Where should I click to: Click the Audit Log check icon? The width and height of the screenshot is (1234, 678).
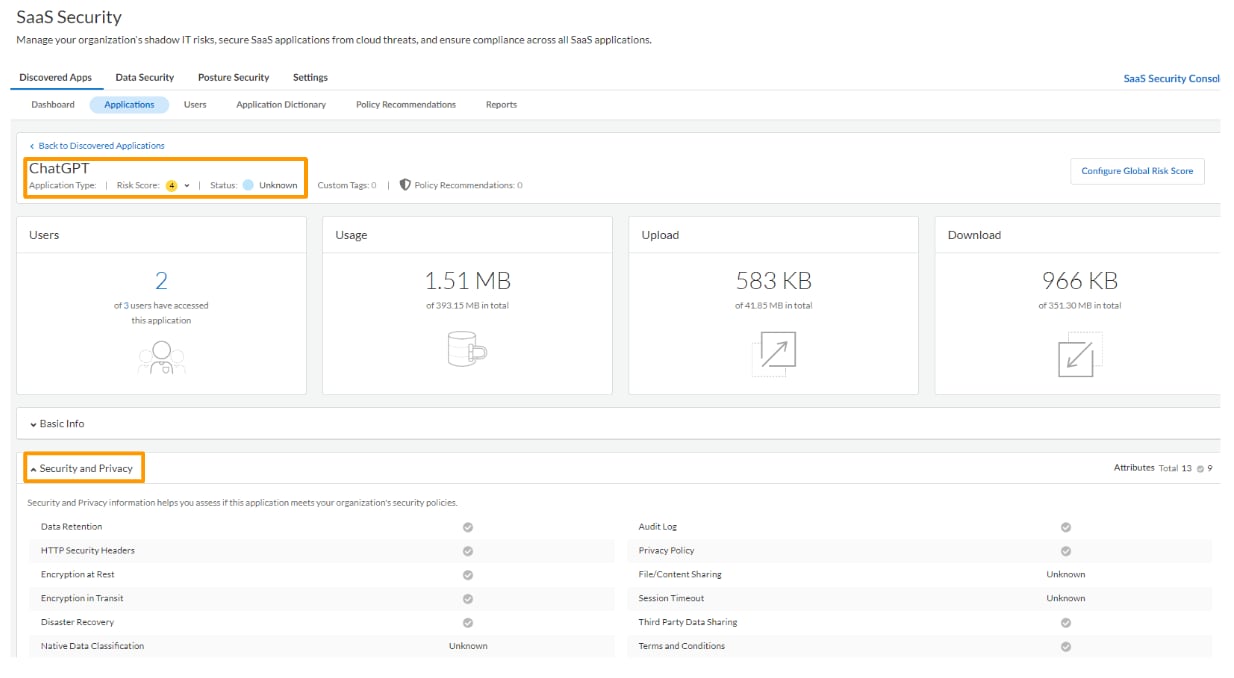[x=1066, y=527]
